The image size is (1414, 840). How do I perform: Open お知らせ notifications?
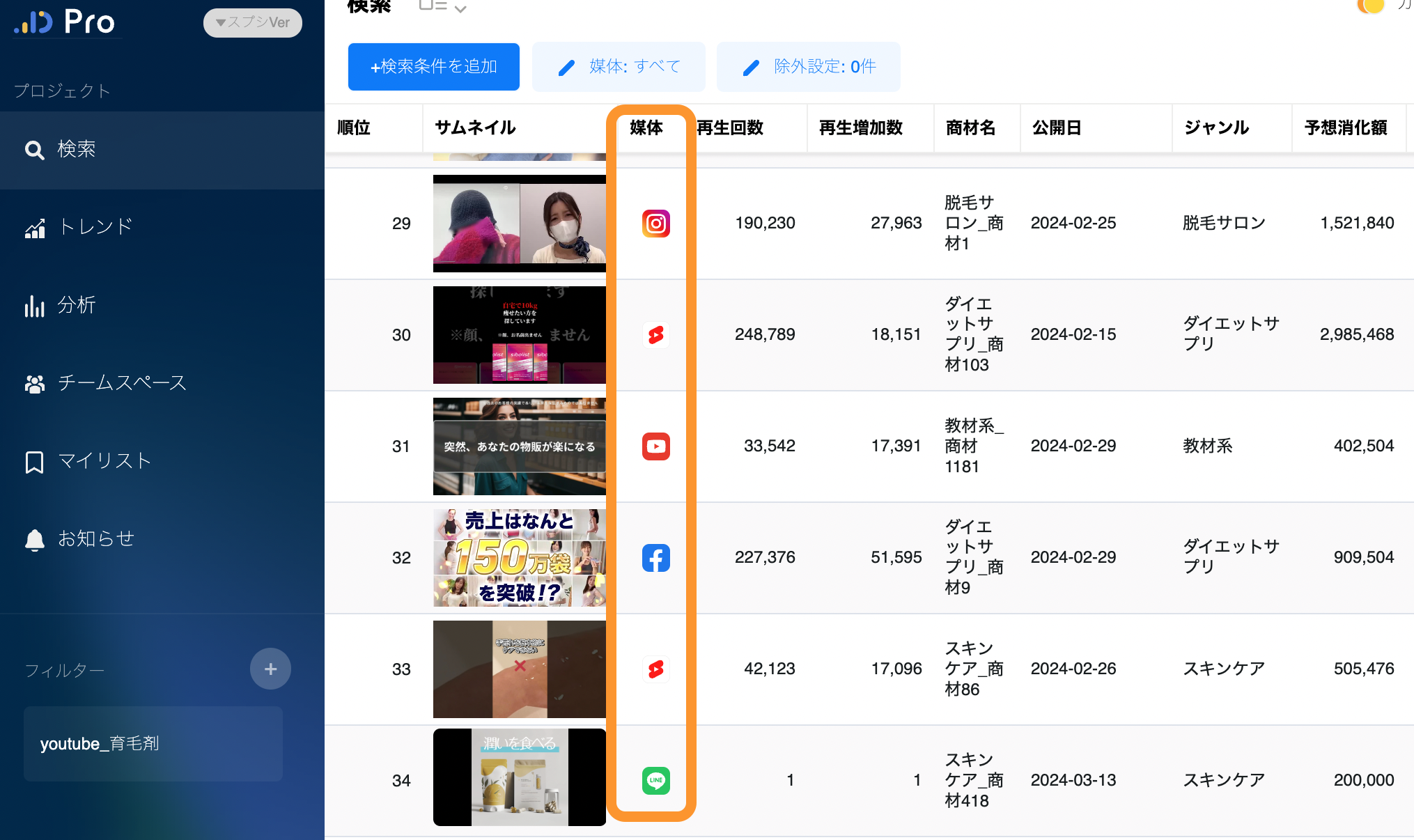point(95,539)
